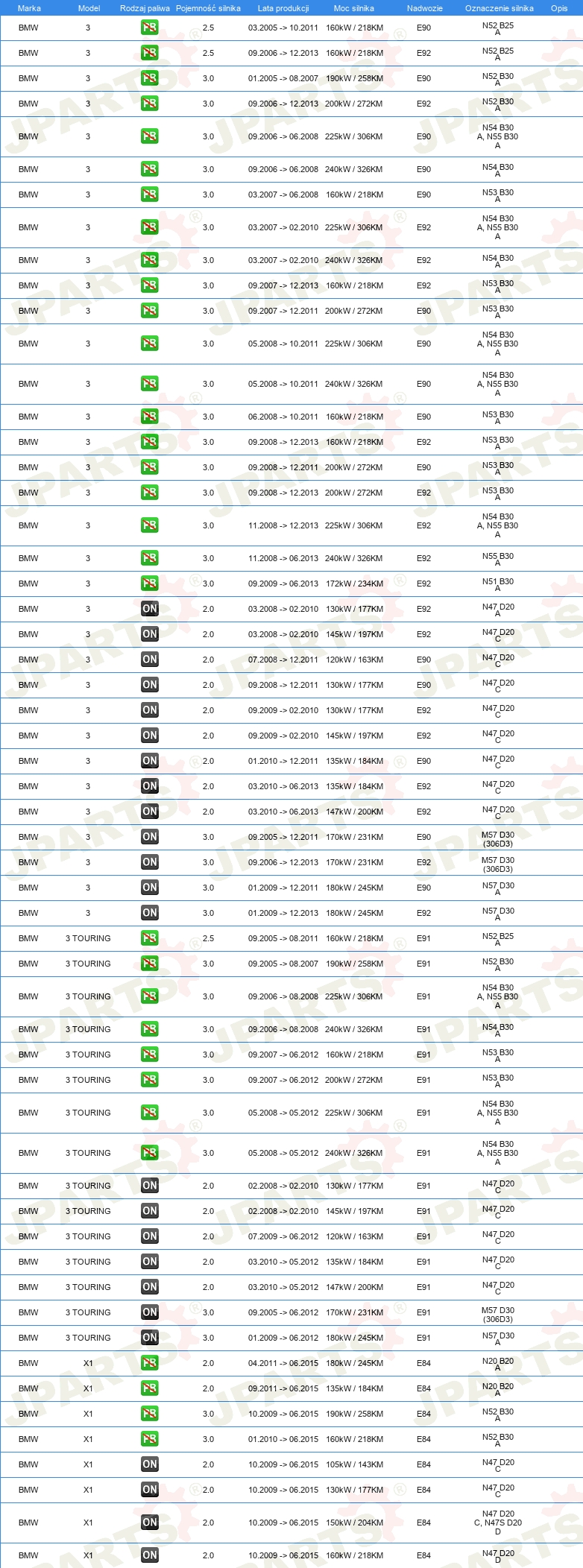Screen dimensions: 583x1568
Task: Click date range '01.2005 -> 08.2007'
Action: pos(283,78)
